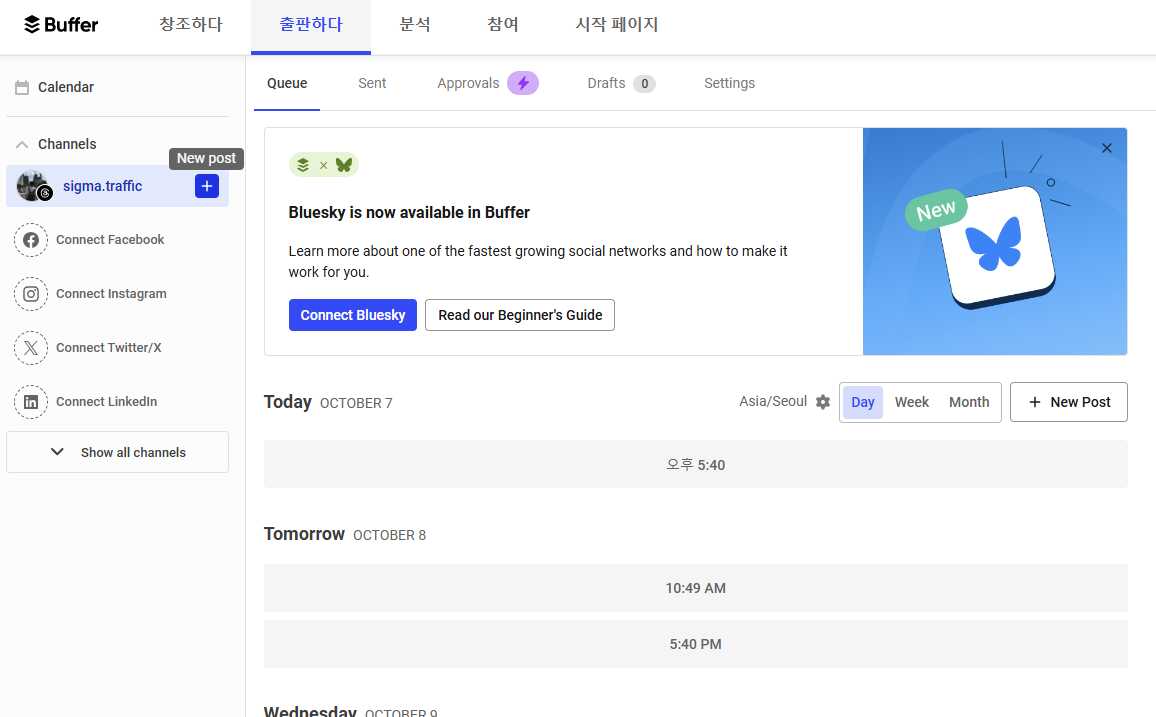Screen dimensions: 1156x717
Task: Click the Connect Instagram icon
Action: [31, 294]
